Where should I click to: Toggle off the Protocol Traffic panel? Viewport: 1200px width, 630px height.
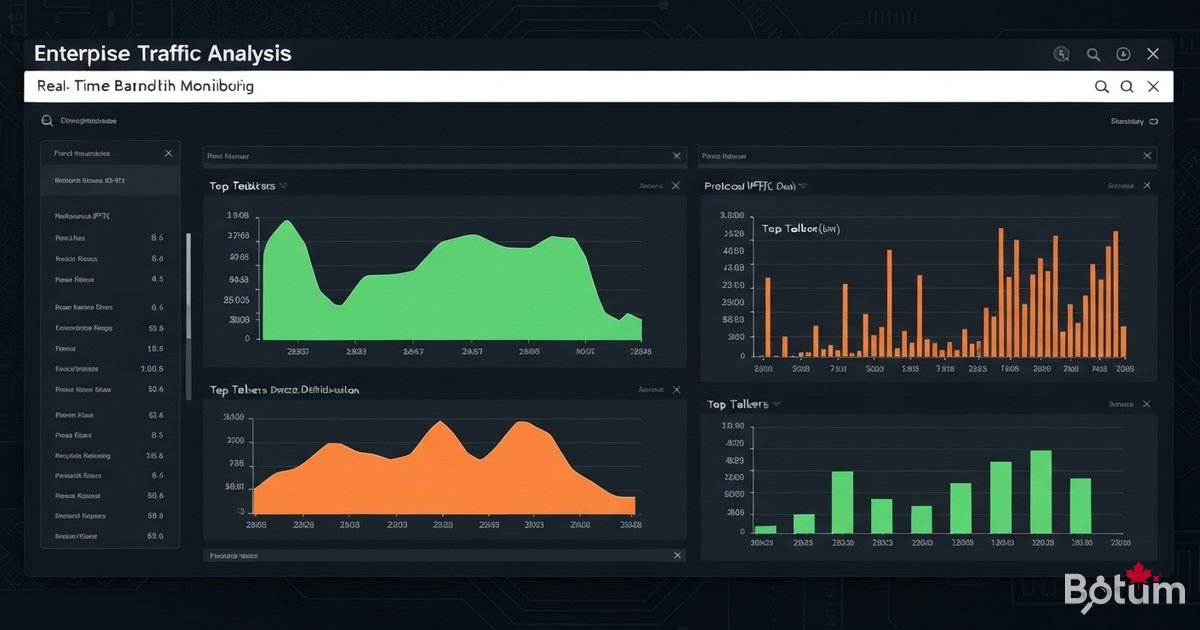(x=1148, y=185)
